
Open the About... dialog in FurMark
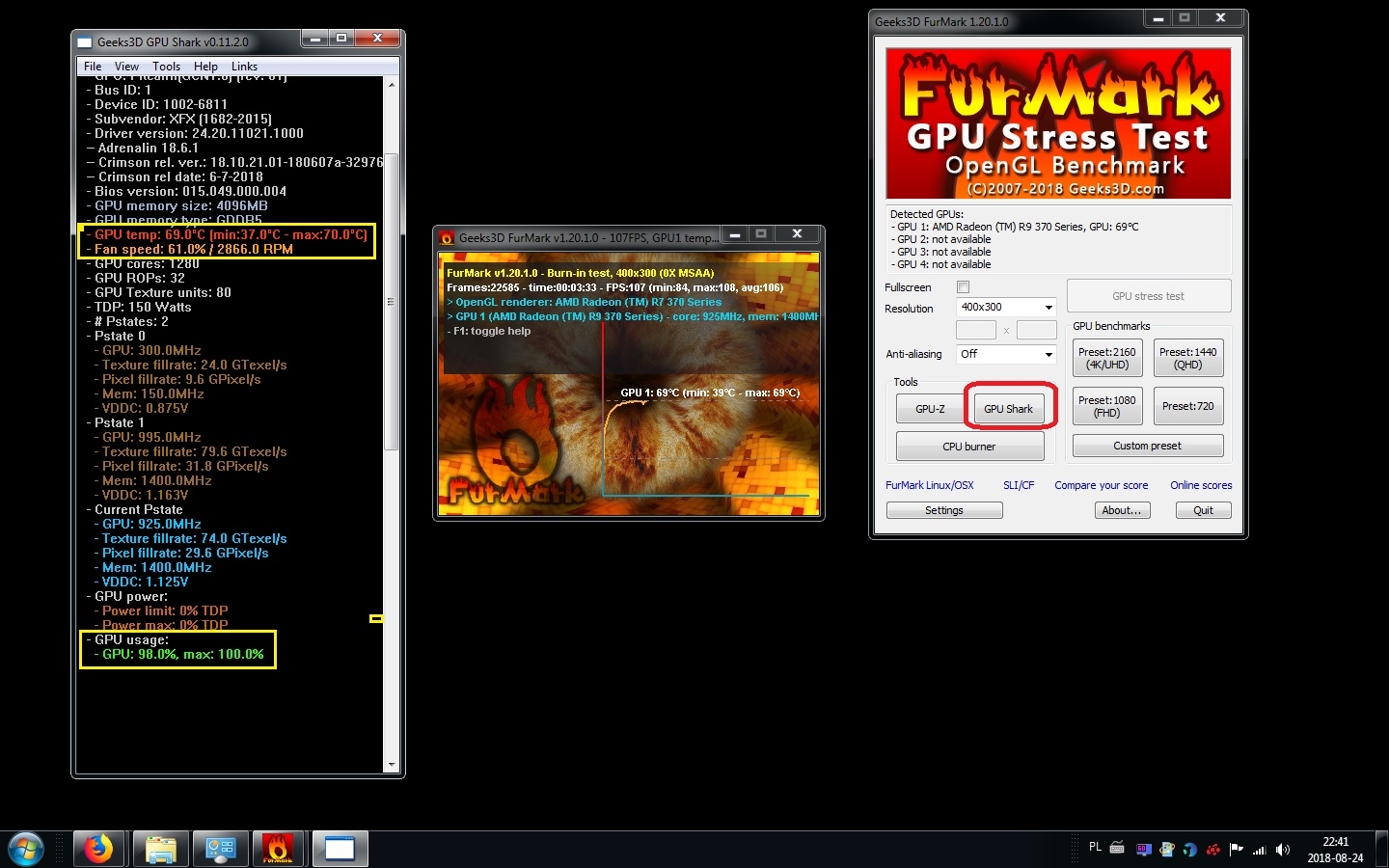point(1122,510)
